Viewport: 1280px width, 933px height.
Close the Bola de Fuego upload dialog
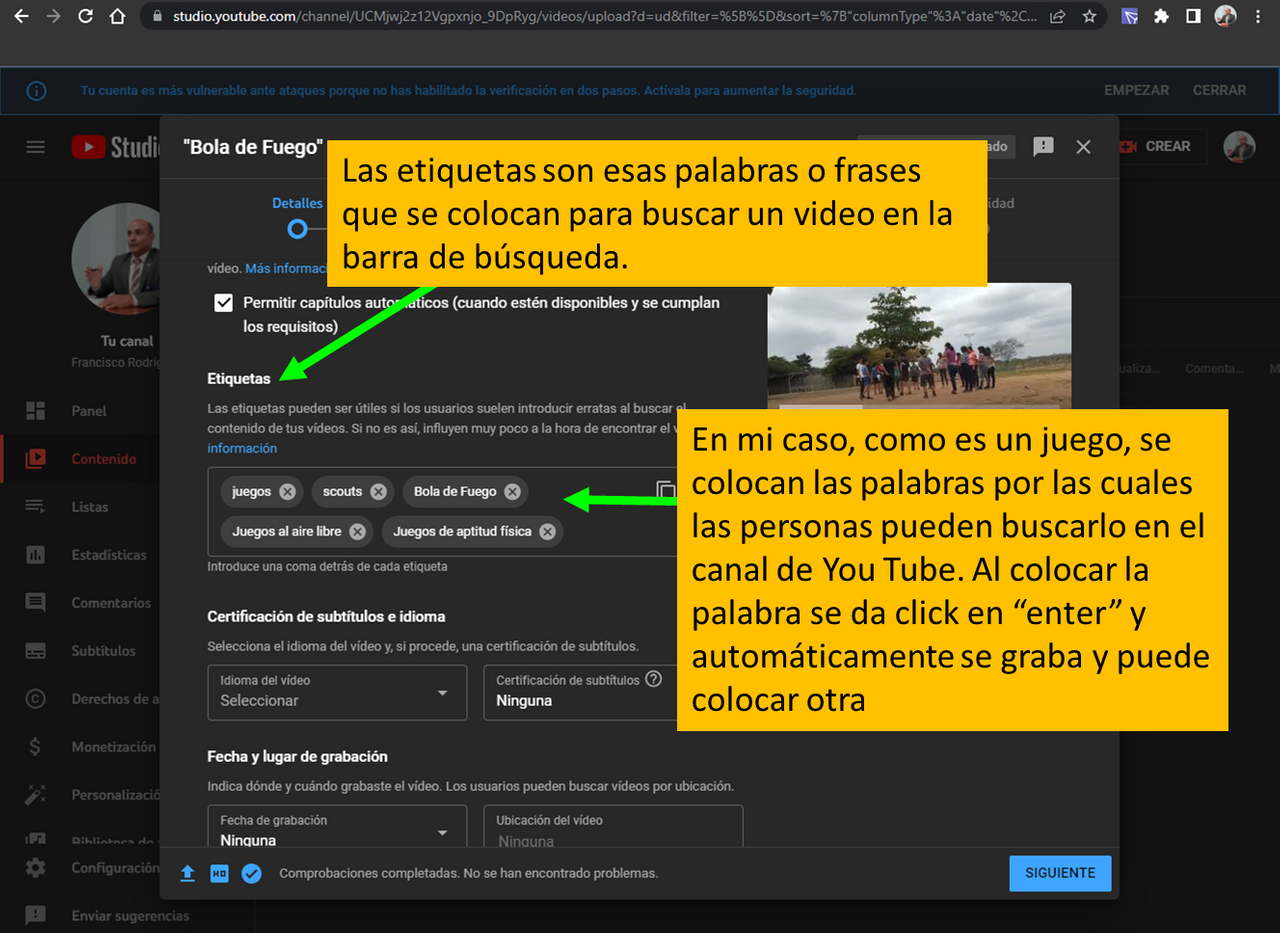(1083, 147)
